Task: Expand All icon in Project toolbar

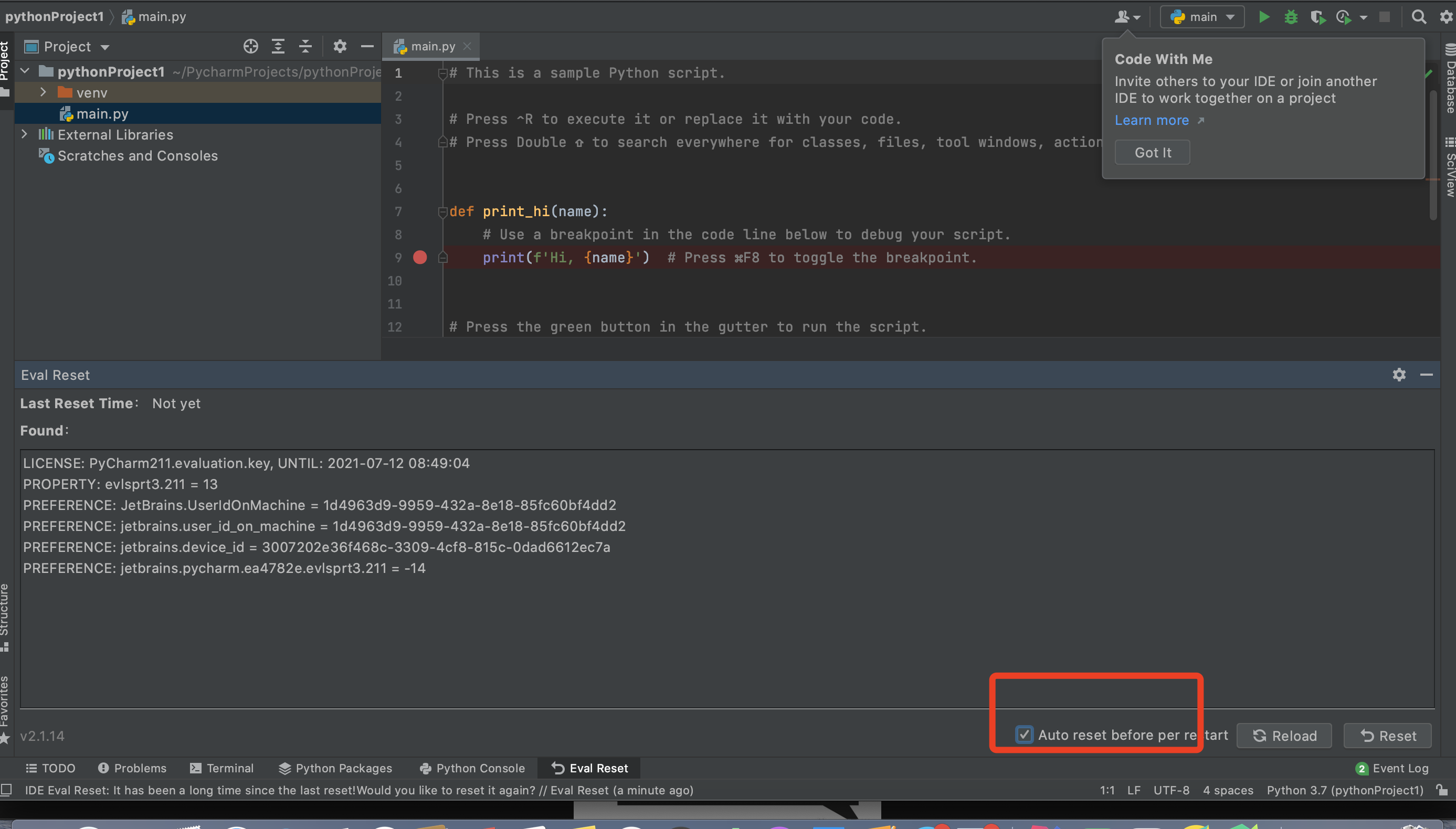Action: (278, 46)
